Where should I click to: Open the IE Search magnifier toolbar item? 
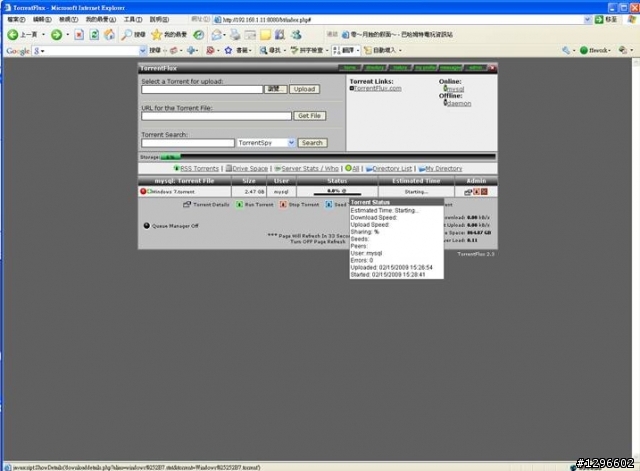coord(133,35)
